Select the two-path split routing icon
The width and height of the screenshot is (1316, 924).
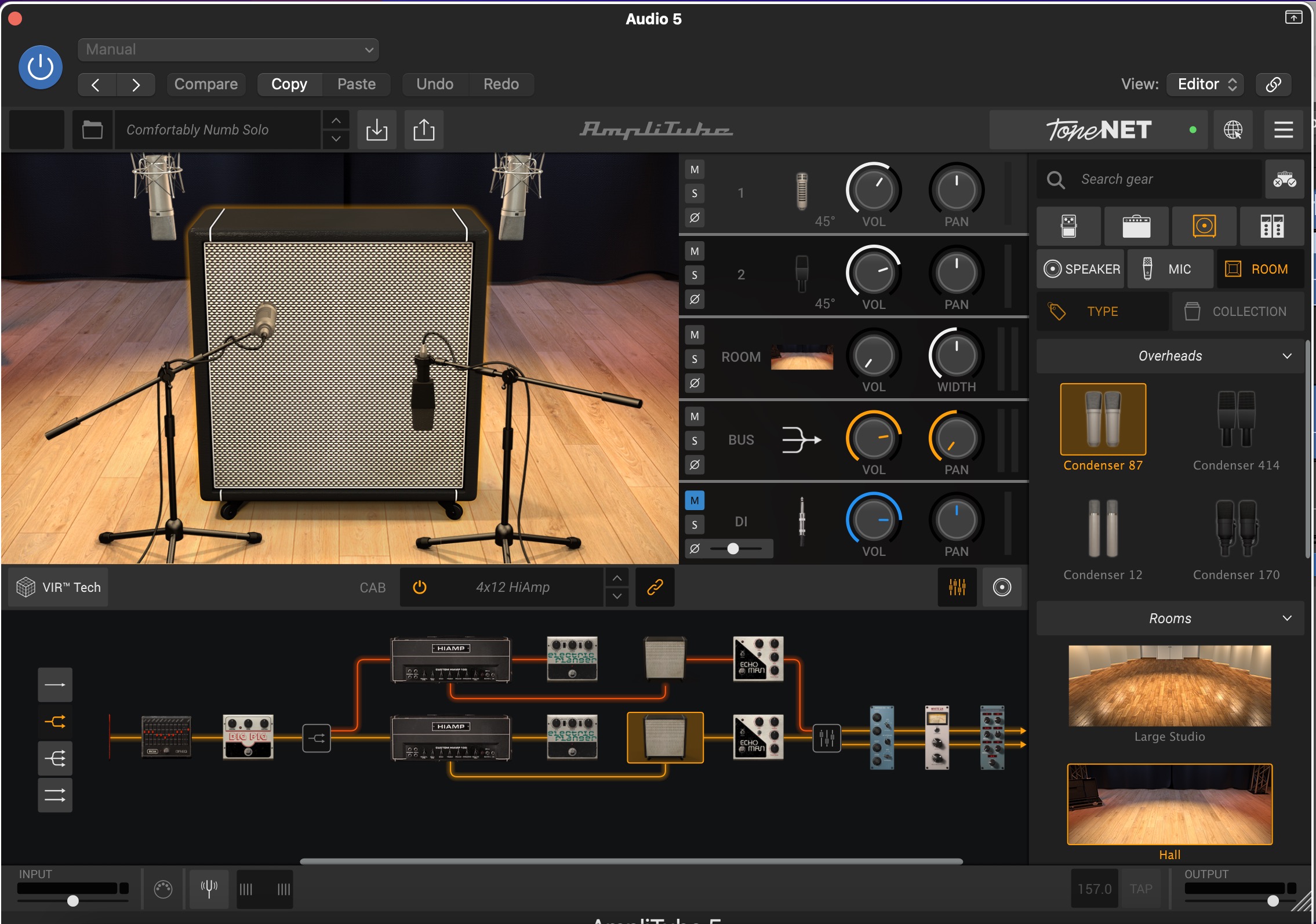55,722
